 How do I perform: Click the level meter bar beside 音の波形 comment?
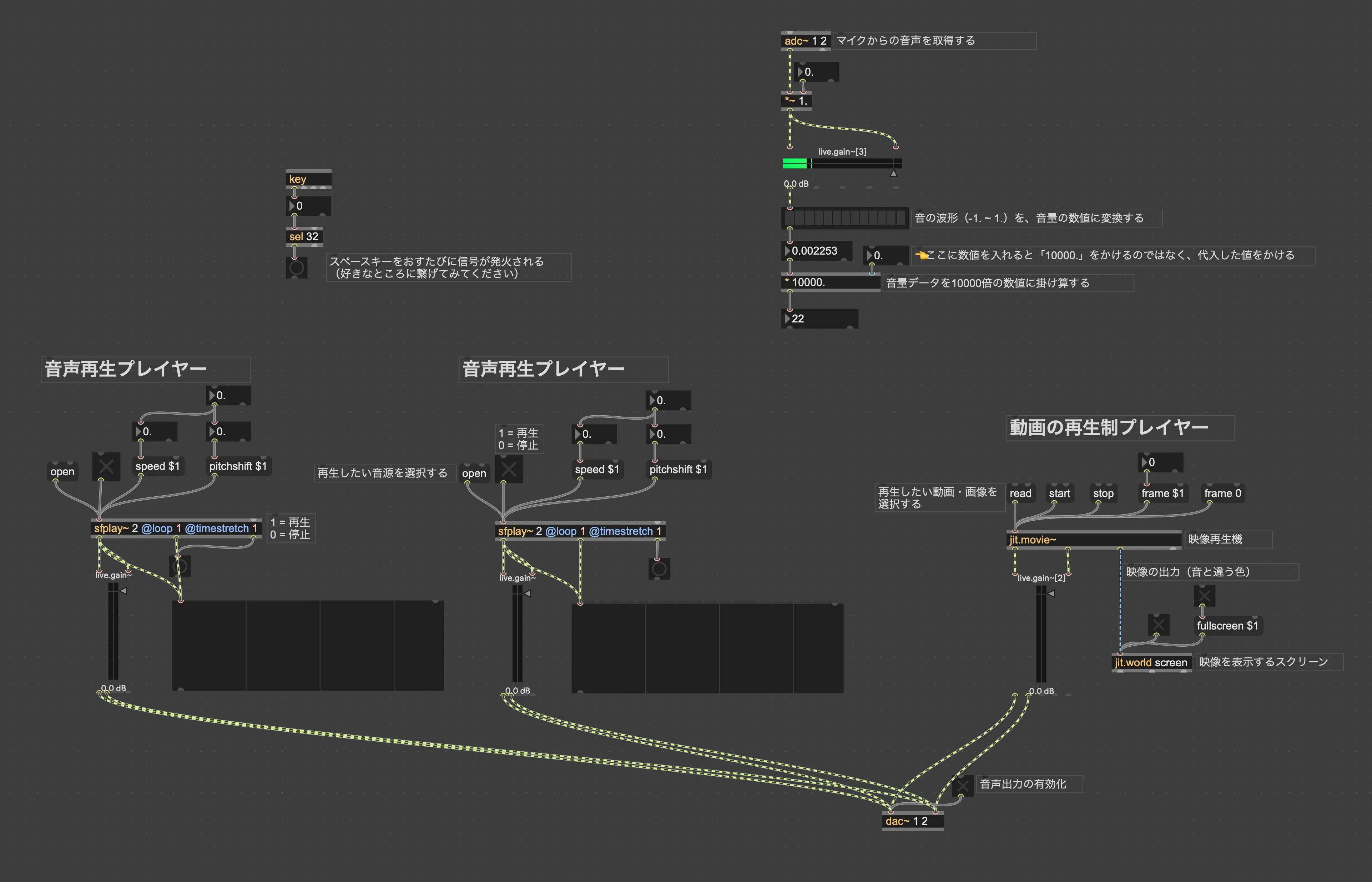tap(845, 218)
